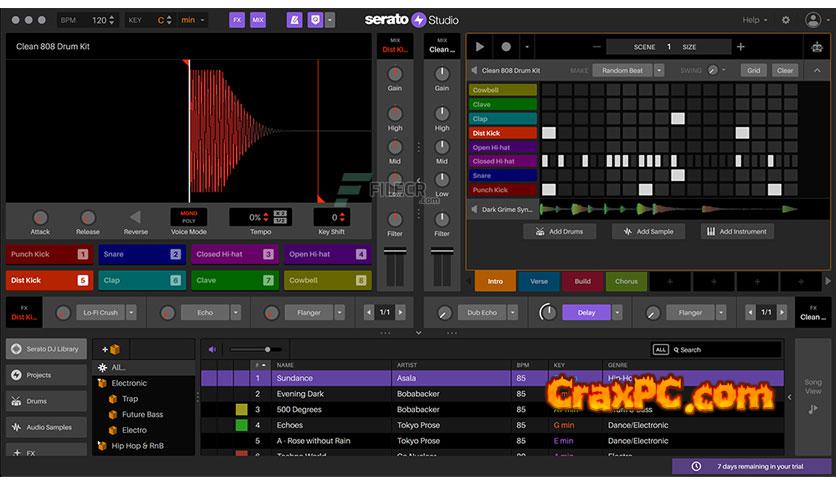836x484 pixels.
Task: Select the Verse scene tab
Action: (539, 282)
